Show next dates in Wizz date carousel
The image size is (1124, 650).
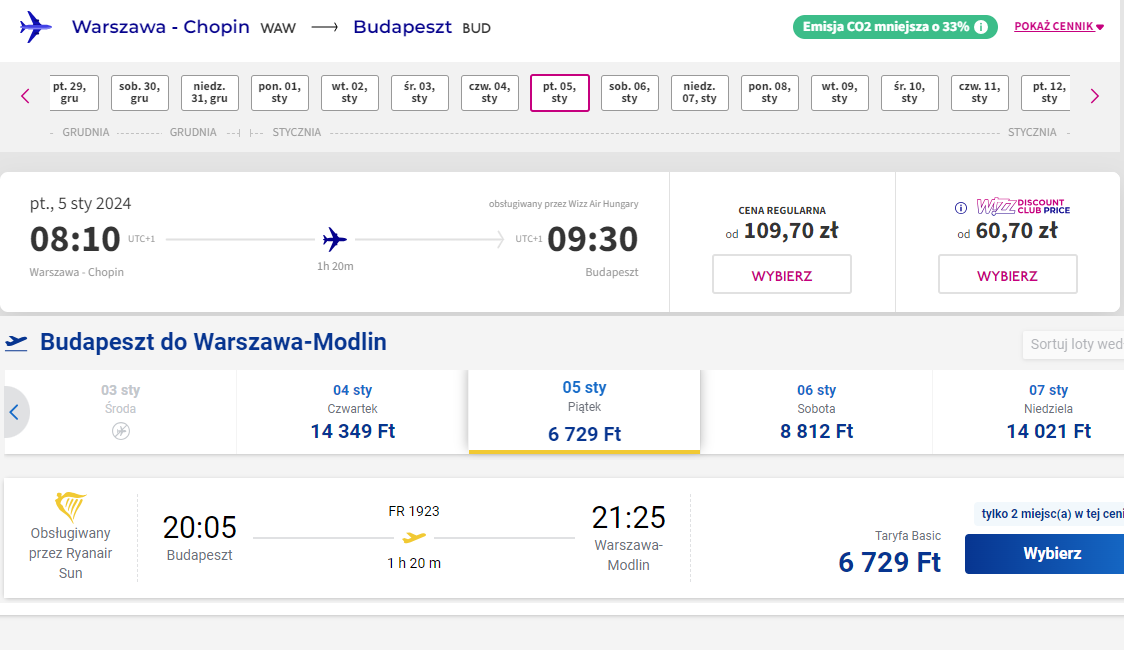pyautogui.click(x=1095, y=96)
